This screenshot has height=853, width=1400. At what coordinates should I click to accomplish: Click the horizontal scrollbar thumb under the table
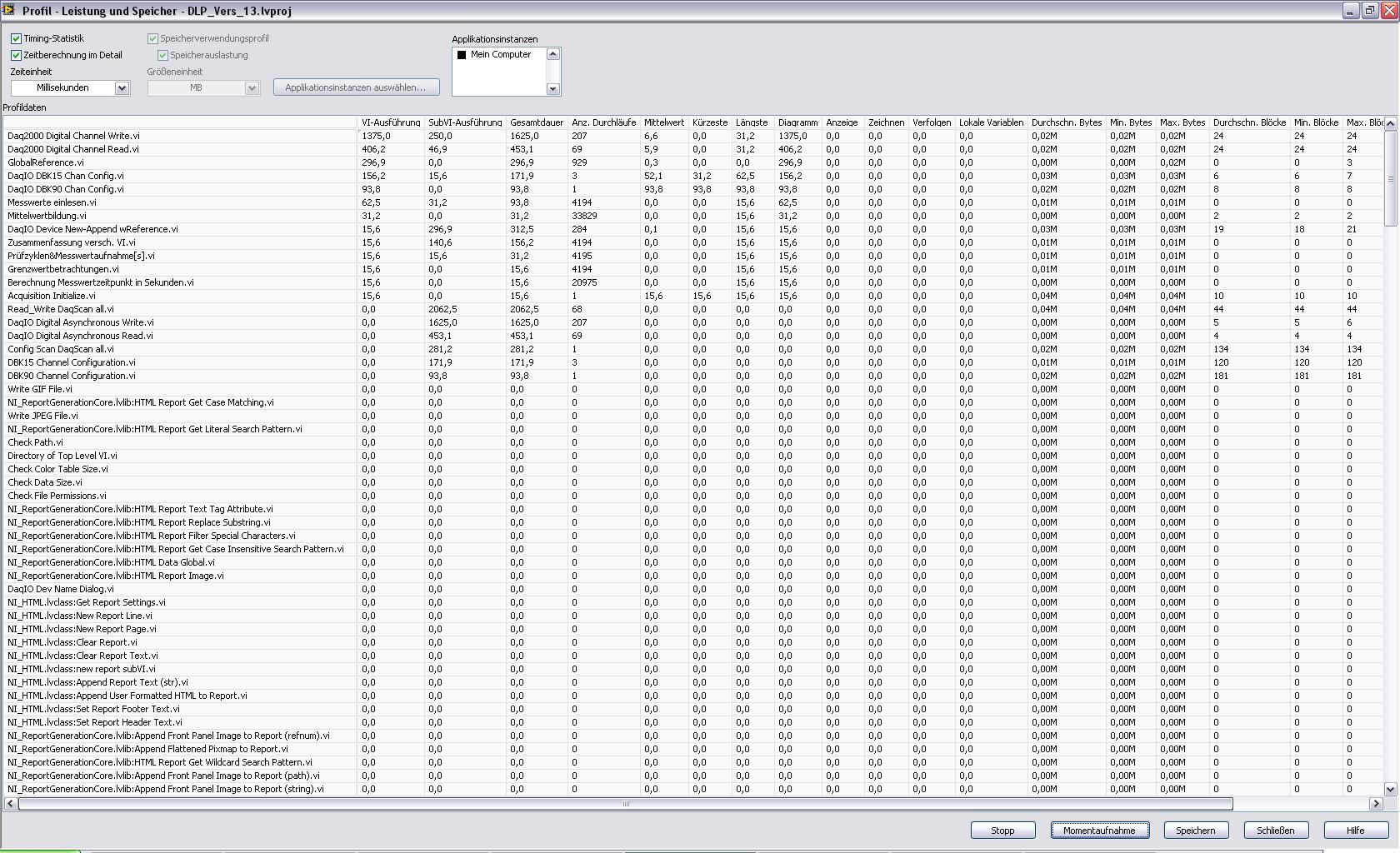[626, 804]
